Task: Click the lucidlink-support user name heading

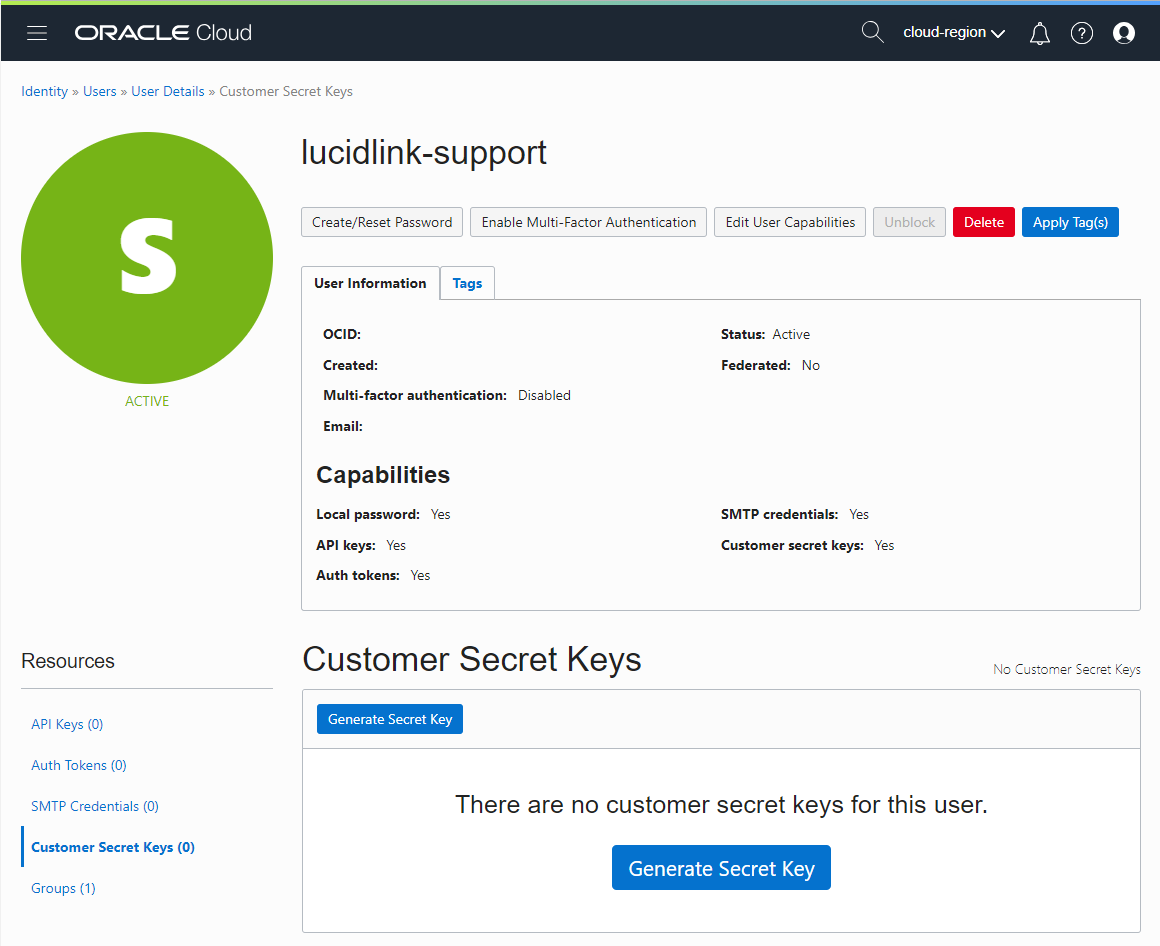Action: 424,153
